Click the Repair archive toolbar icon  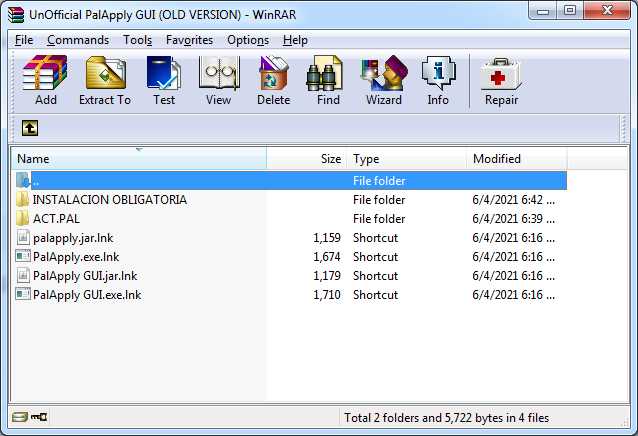pyautogui.click(x=501, y=74)
